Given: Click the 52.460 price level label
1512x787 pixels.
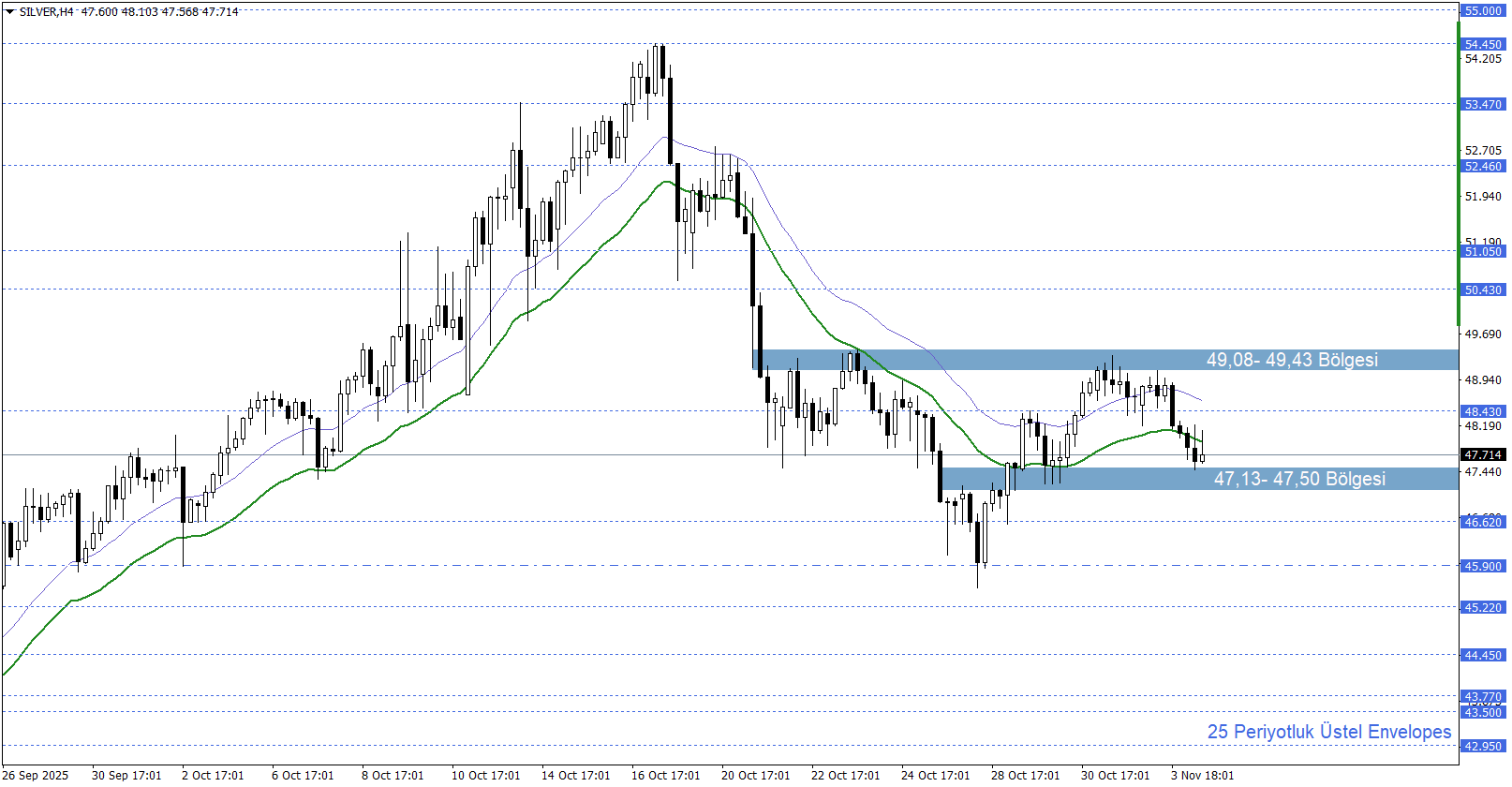Looking at the screenshot, I should tap(1483, 166).
